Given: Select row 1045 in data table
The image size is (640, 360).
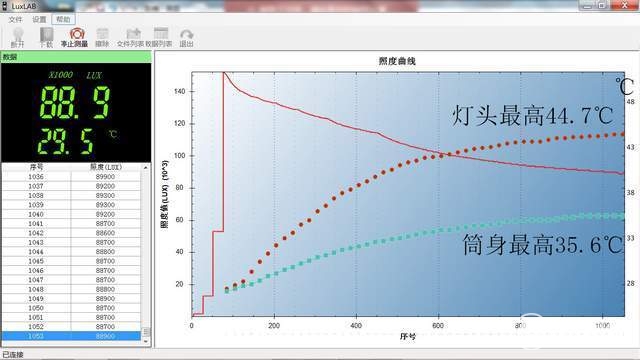Looking at the screenshot, I should click(x=71, y=261).
